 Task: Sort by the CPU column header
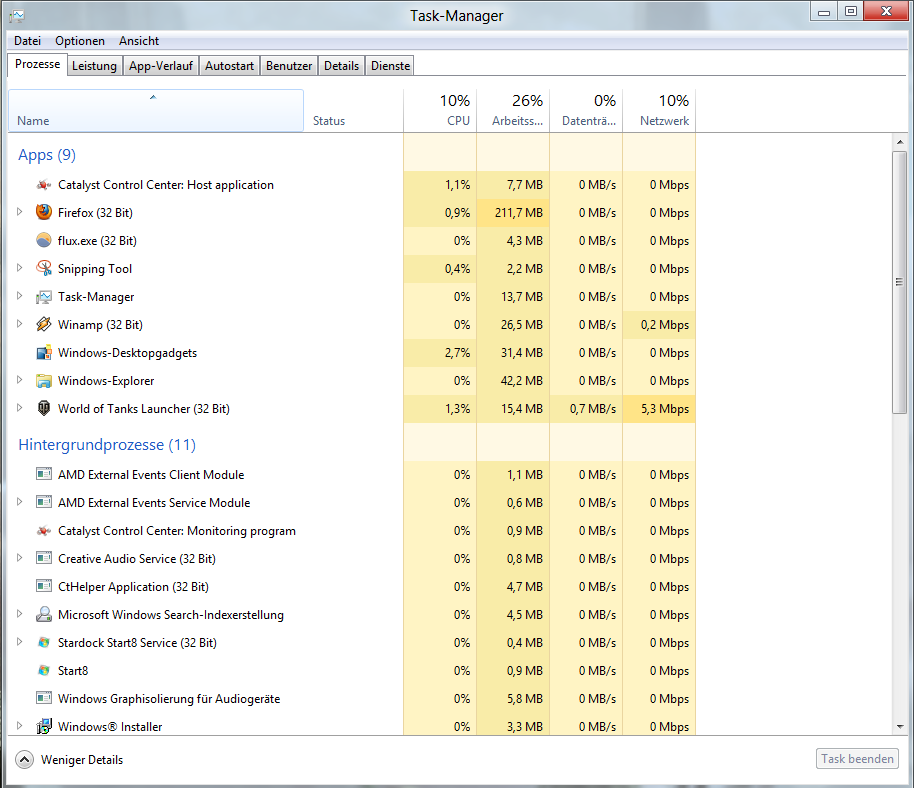tap(440, 111)
